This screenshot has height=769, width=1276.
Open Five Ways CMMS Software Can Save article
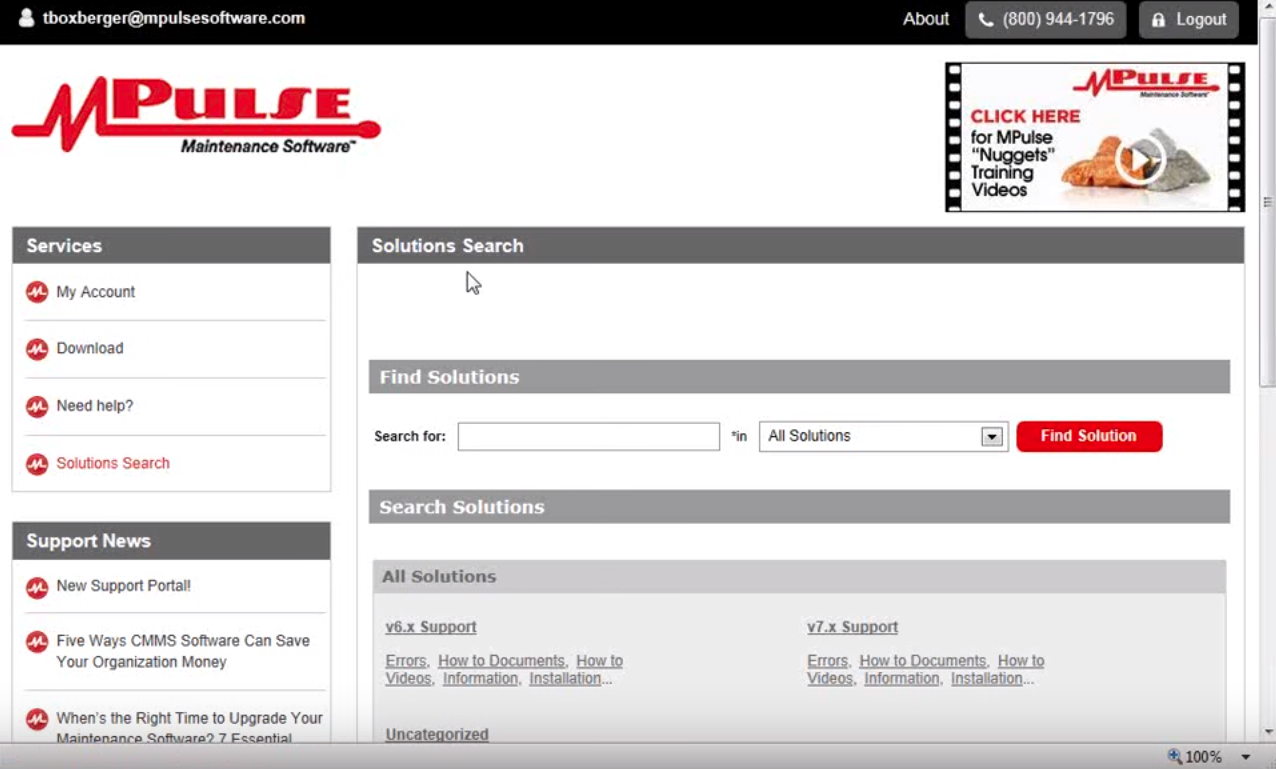pyautogui.click(x=183, y=651)
